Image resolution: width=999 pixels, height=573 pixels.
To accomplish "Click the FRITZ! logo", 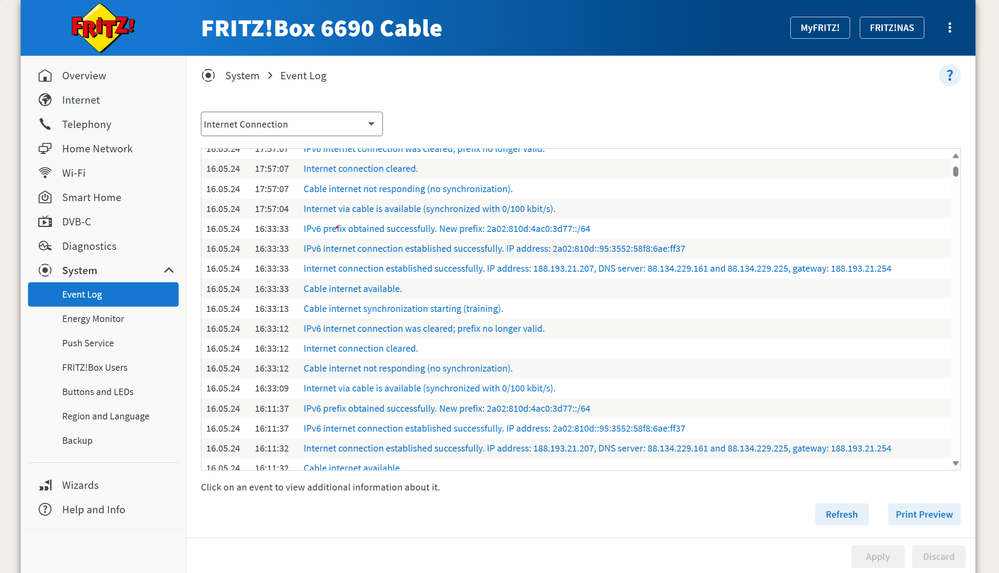I will pyautogui.click(x=103, y=27).
